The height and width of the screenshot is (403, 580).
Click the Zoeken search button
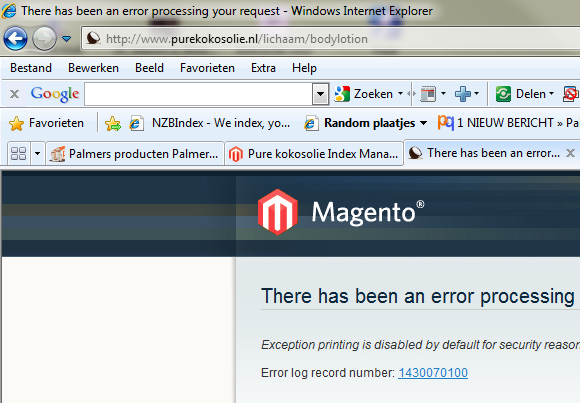coord(363,94)
